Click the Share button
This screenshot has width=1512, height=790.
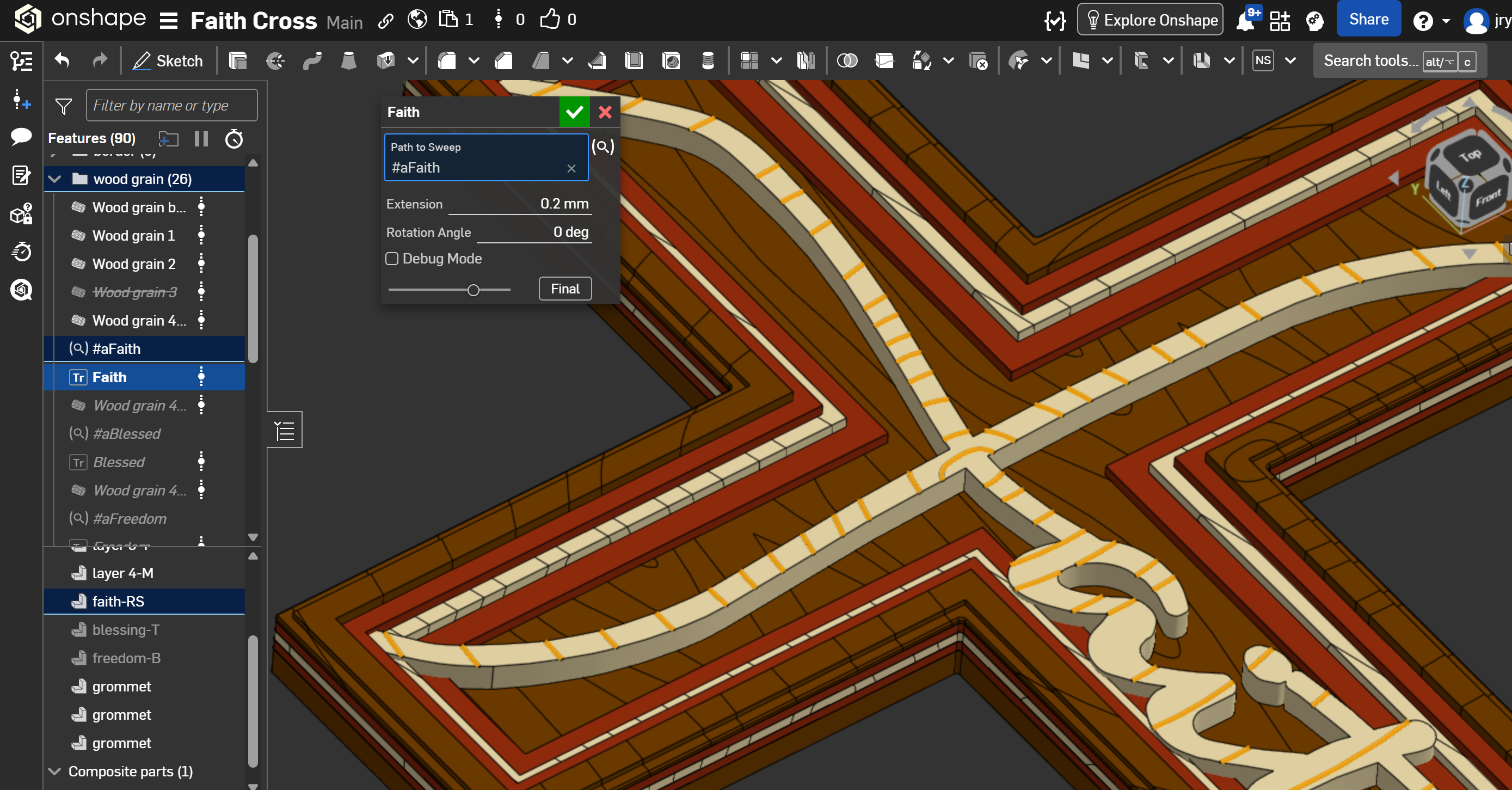[x=1368, y=20]
